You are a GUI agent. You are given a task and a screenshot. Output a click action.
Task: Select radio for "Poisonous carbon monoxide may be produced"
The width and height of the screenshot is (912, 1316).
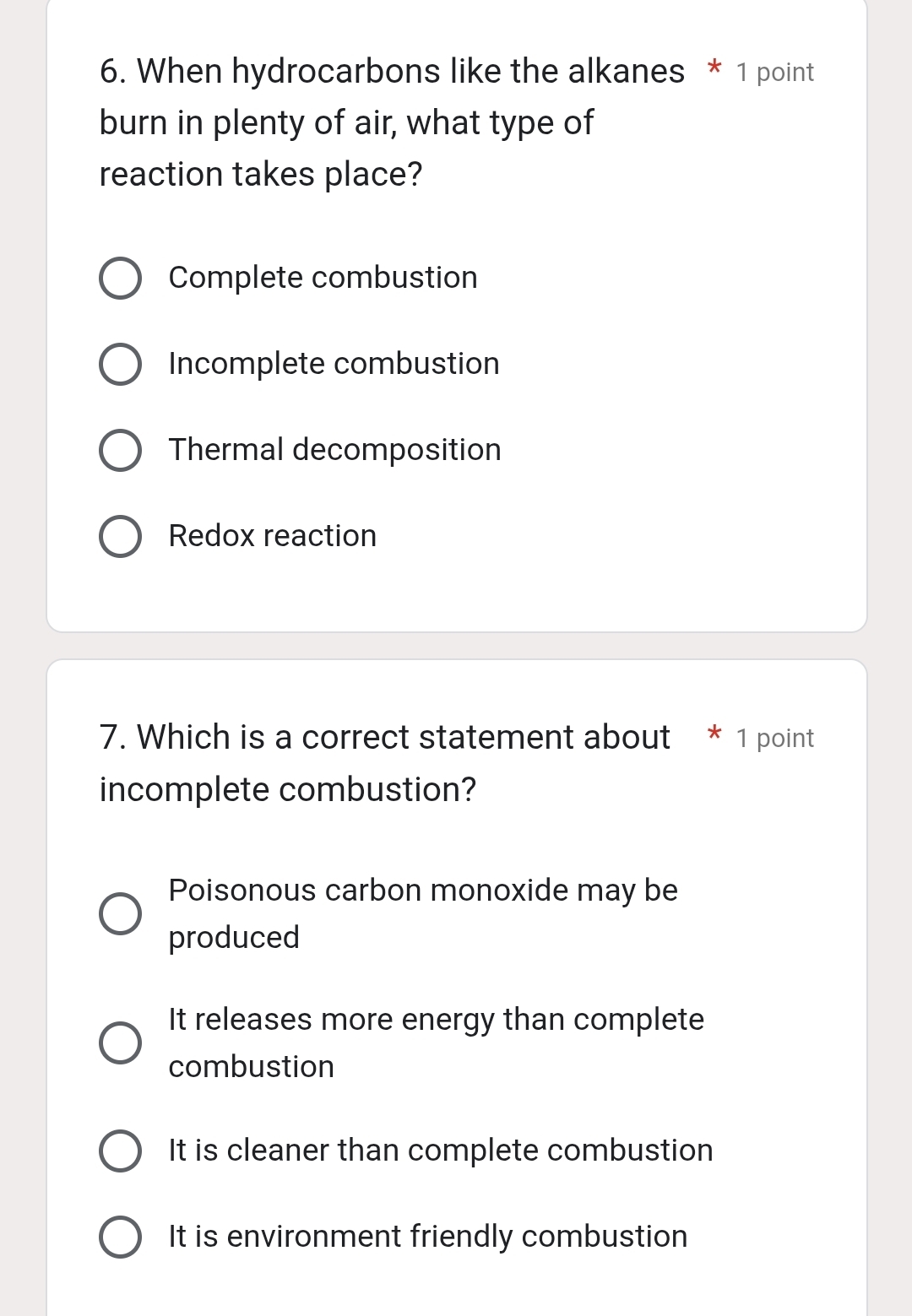121,913
